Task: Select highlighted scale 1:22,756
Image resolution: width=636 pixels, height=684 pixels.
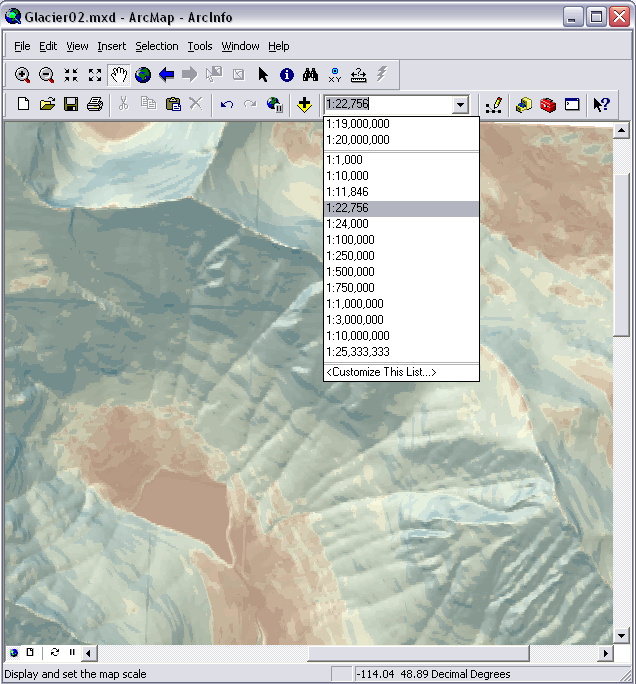Action: [x=401, y=208]
